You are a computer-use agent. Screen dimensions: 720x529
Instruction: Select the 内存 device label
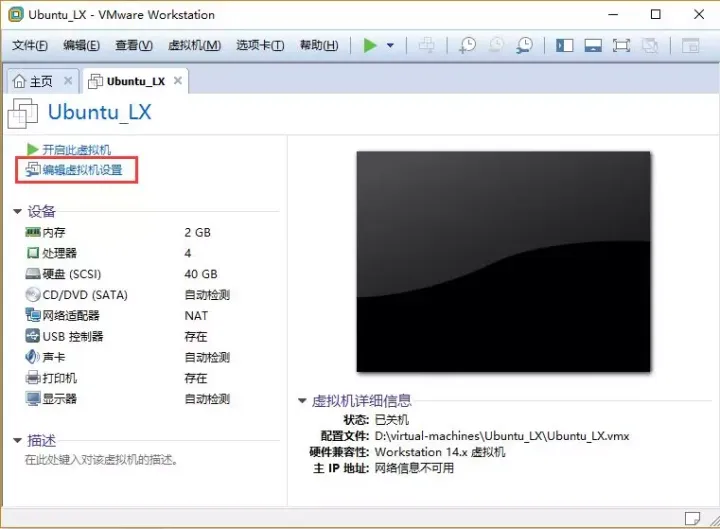pyautogui.click(x=54, y=232)
